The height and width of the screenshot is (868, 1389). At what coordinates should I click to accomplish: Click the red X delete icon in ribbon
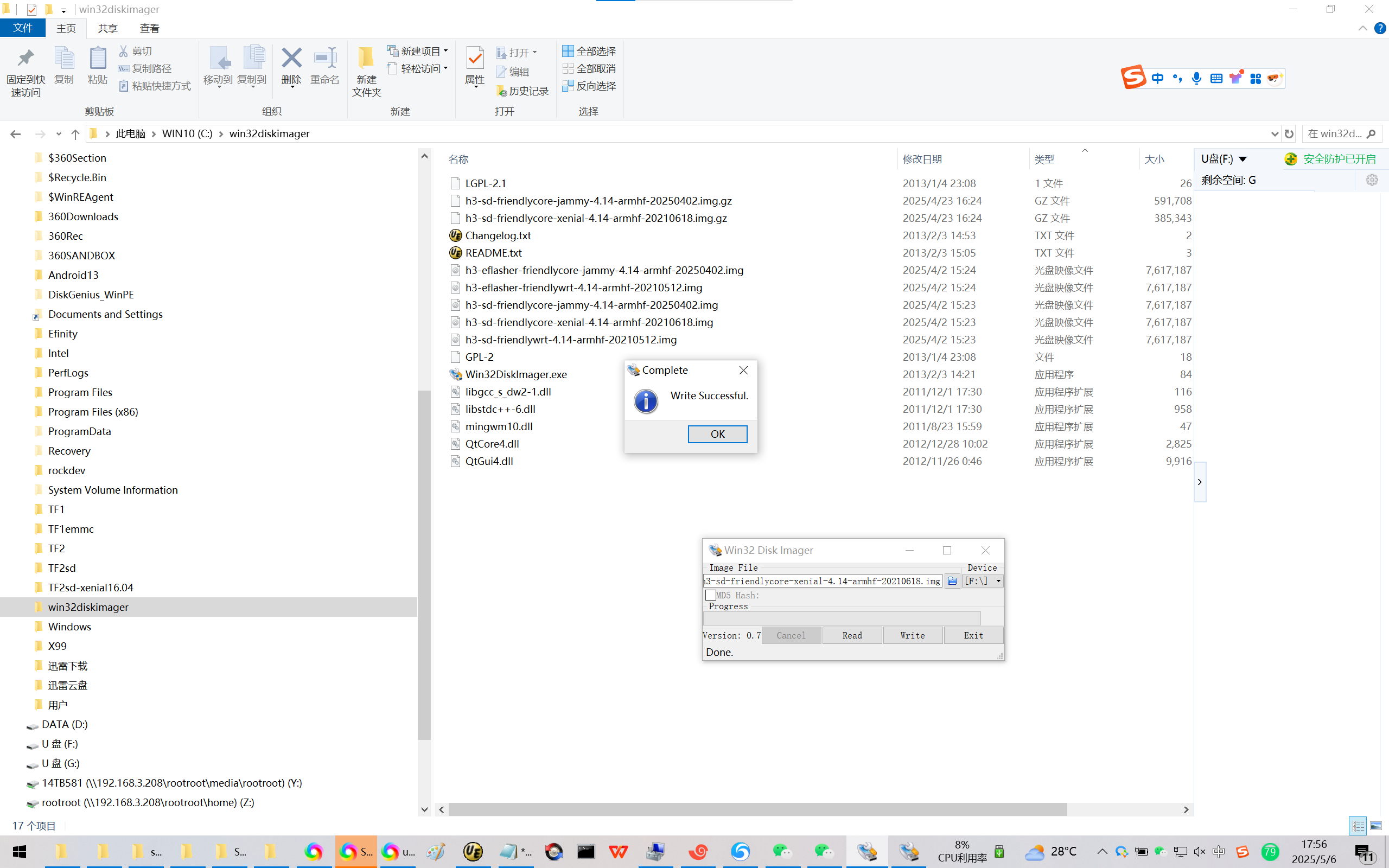pos(291,58)
